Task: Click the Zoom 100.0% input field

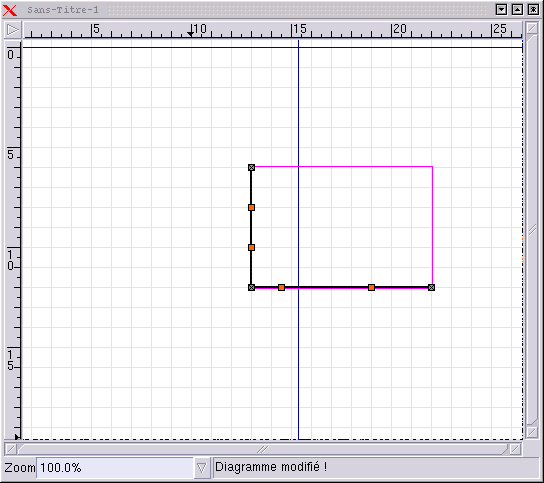Action: coord(115,468)
